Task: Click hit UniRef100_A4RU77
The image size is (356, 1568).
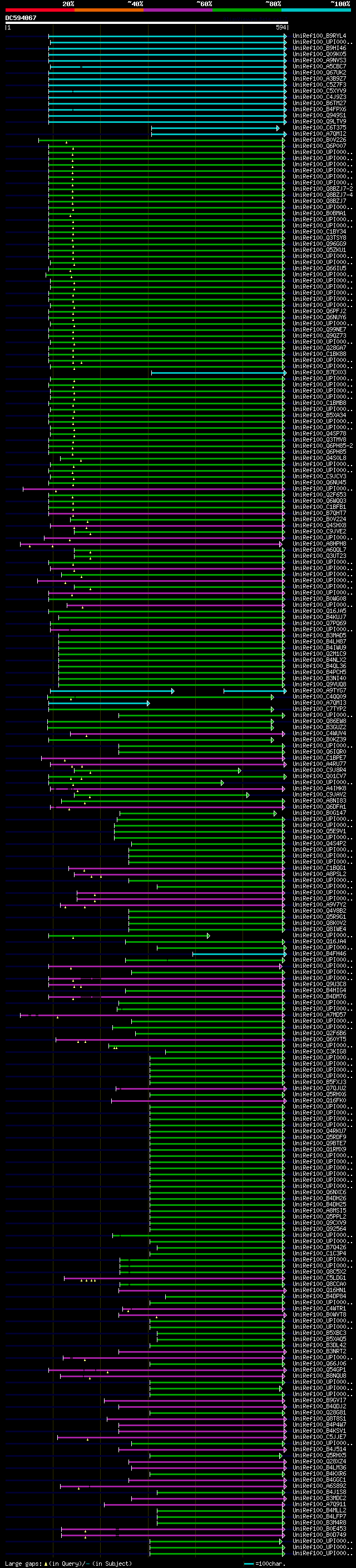Action: pos(319,764)
